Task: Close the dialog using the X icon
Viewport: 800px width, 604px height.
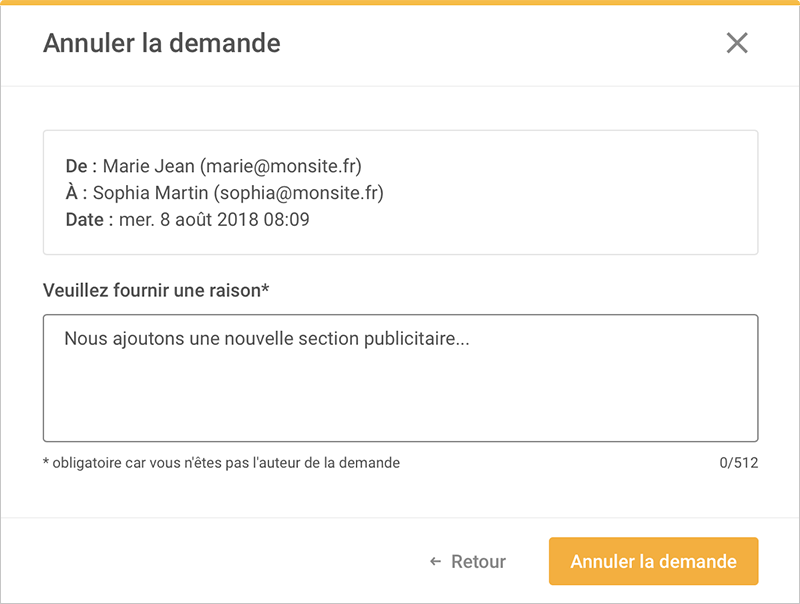Action: tap(737, 43)
